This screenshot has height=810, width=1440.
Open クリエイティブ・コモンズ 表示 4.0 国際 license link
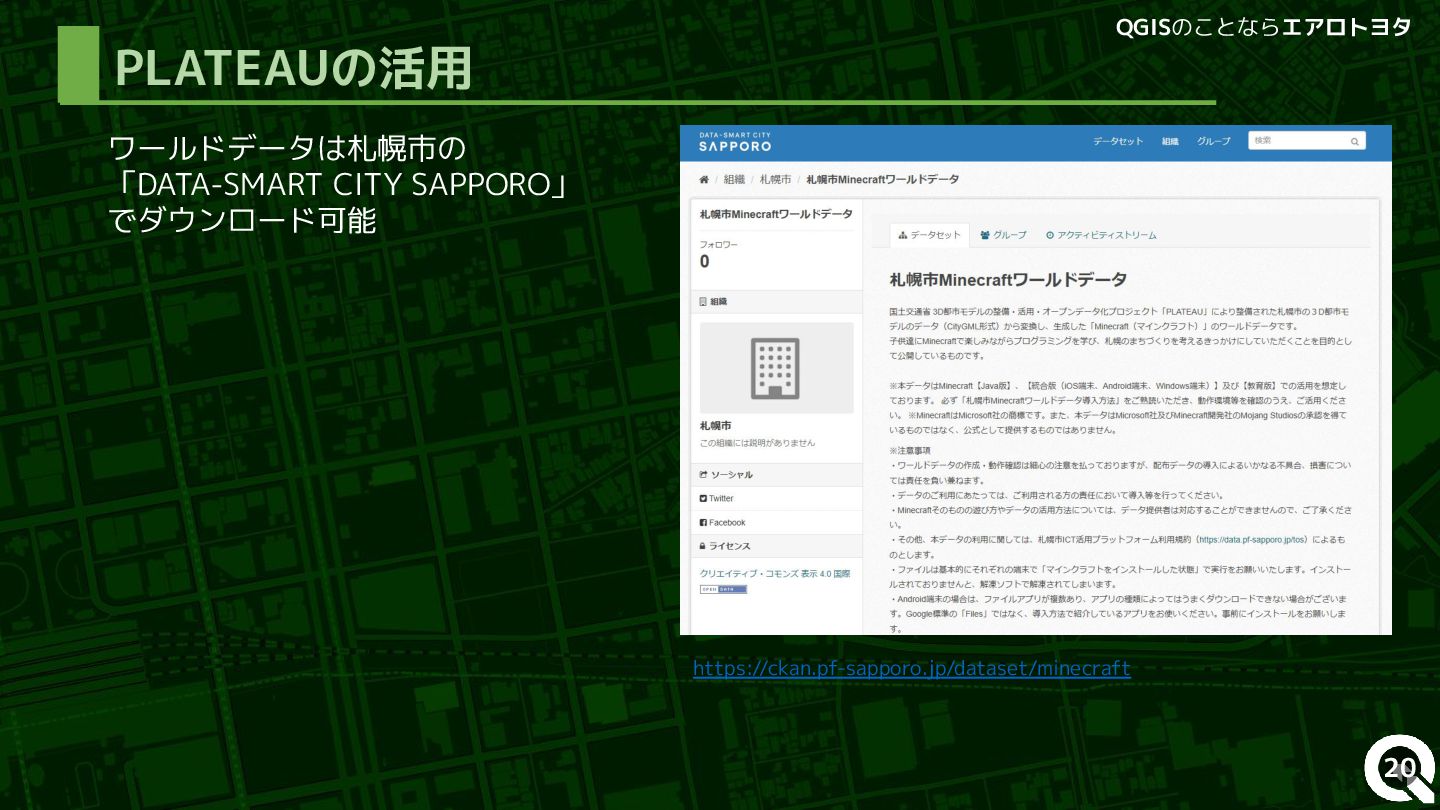coord(775,574)
